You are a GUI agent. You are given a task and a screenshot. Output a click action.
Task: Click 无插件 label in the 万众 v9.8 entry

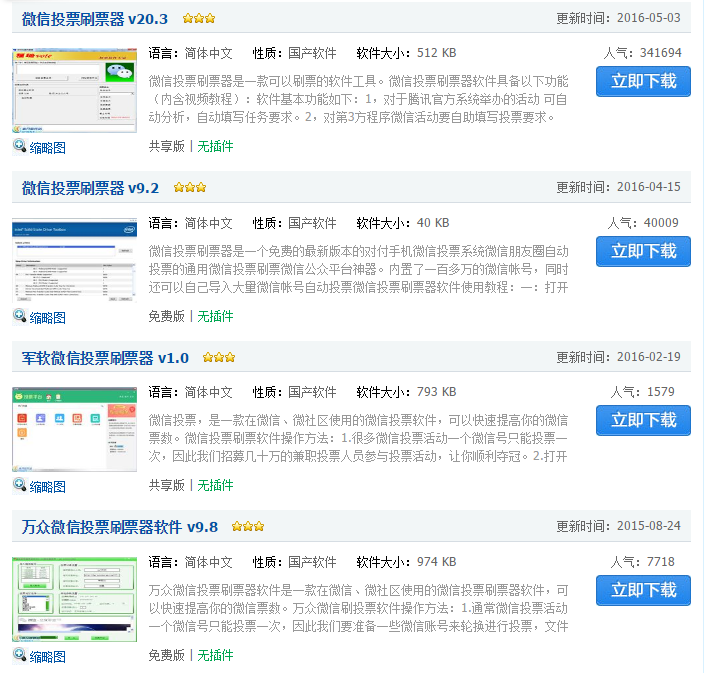pos(215,655)
